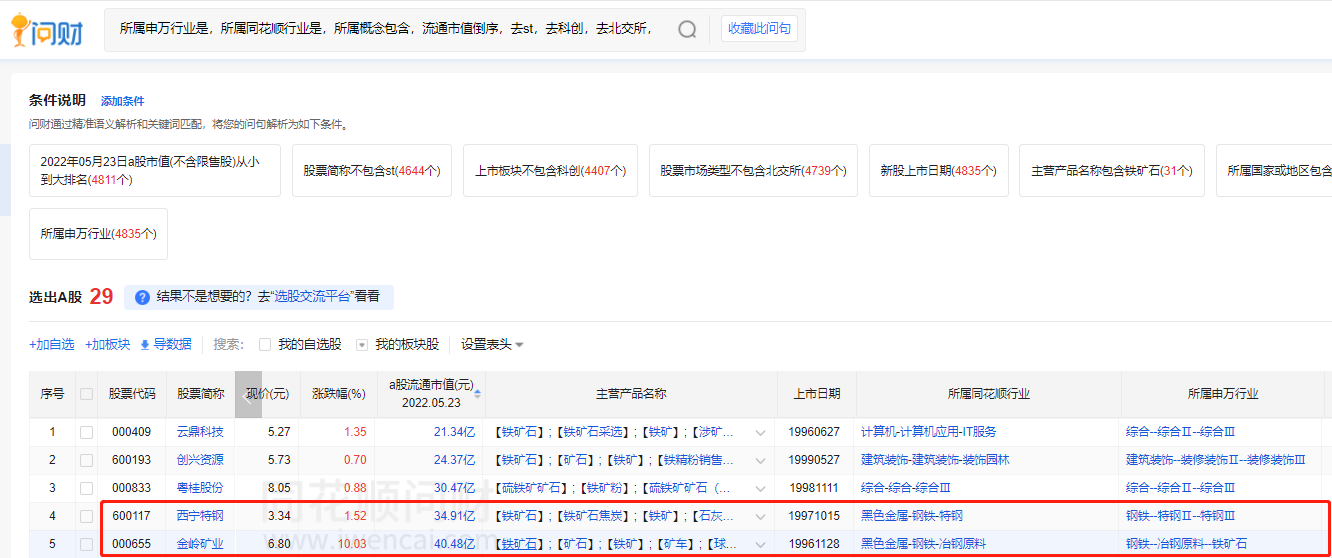Expand 主营产品名称 dropdown for 西宁特钢 row
1332x558 pixels.
(x=760, y=517)
